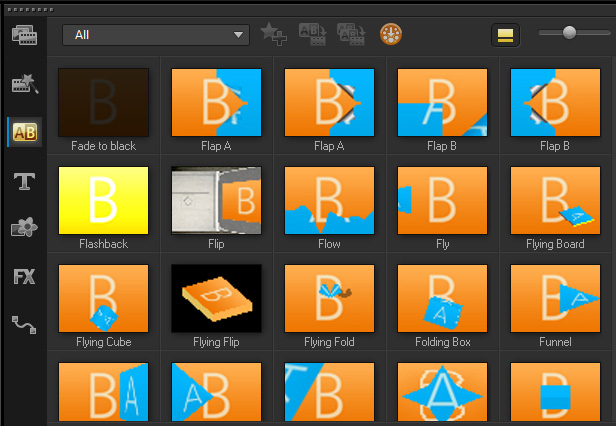
Task: Switch to the Title library
Action: coord(23,181)
